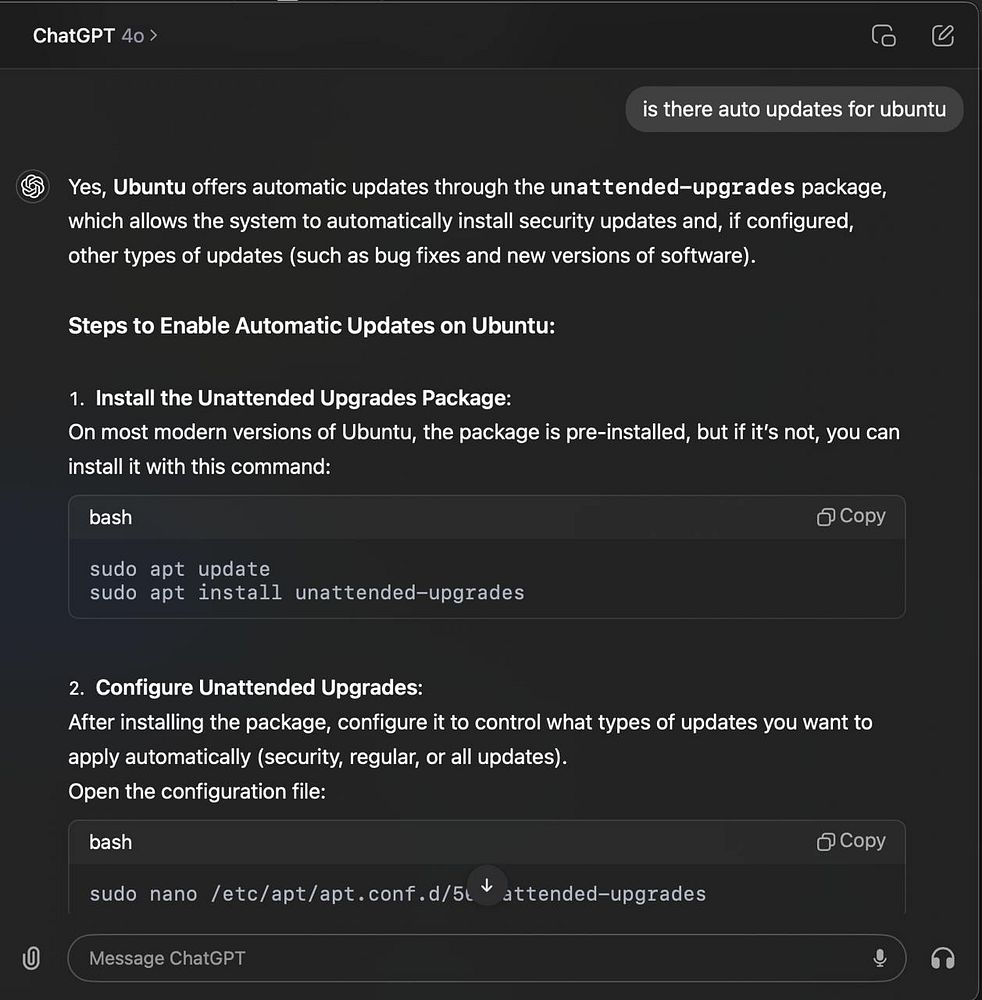982x1000 pixels.
Task: Focus the Message ChatGPT input field
Action: [470, 958]
